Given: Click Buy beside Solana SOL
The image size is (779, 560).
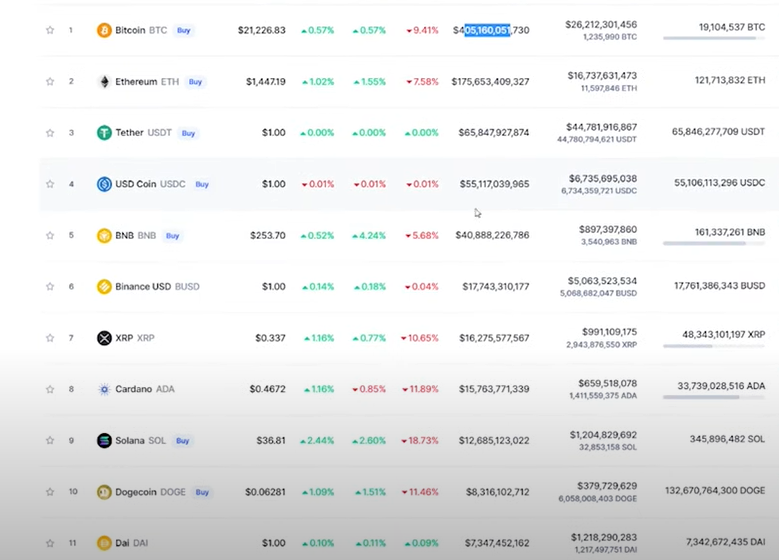Looking at the screenshot, I should pos(182,440).
